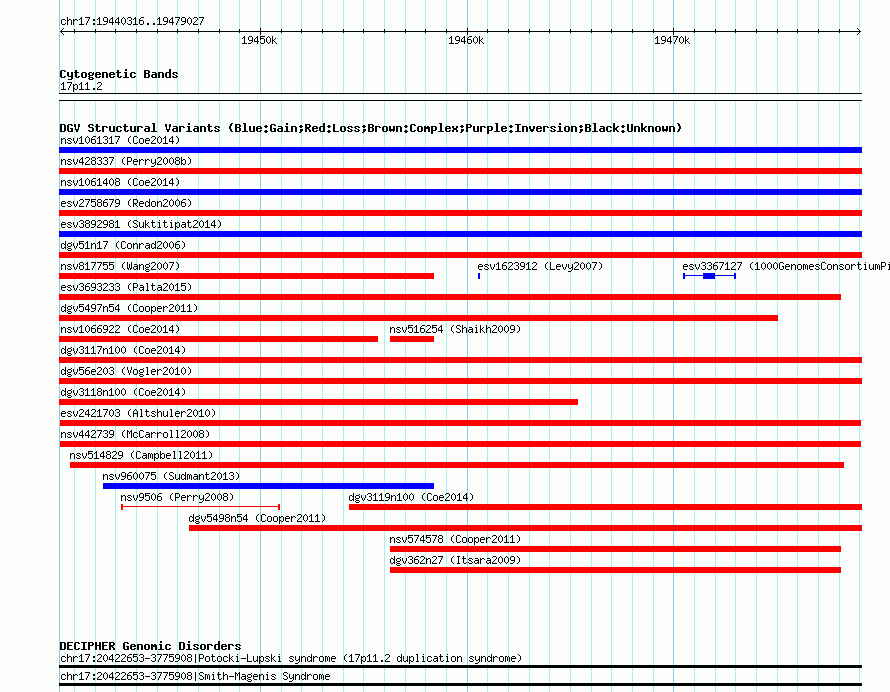Click the red bar under nsv817755
The height and width of the screenshot is (692, 890).
(x=246, y=276)
